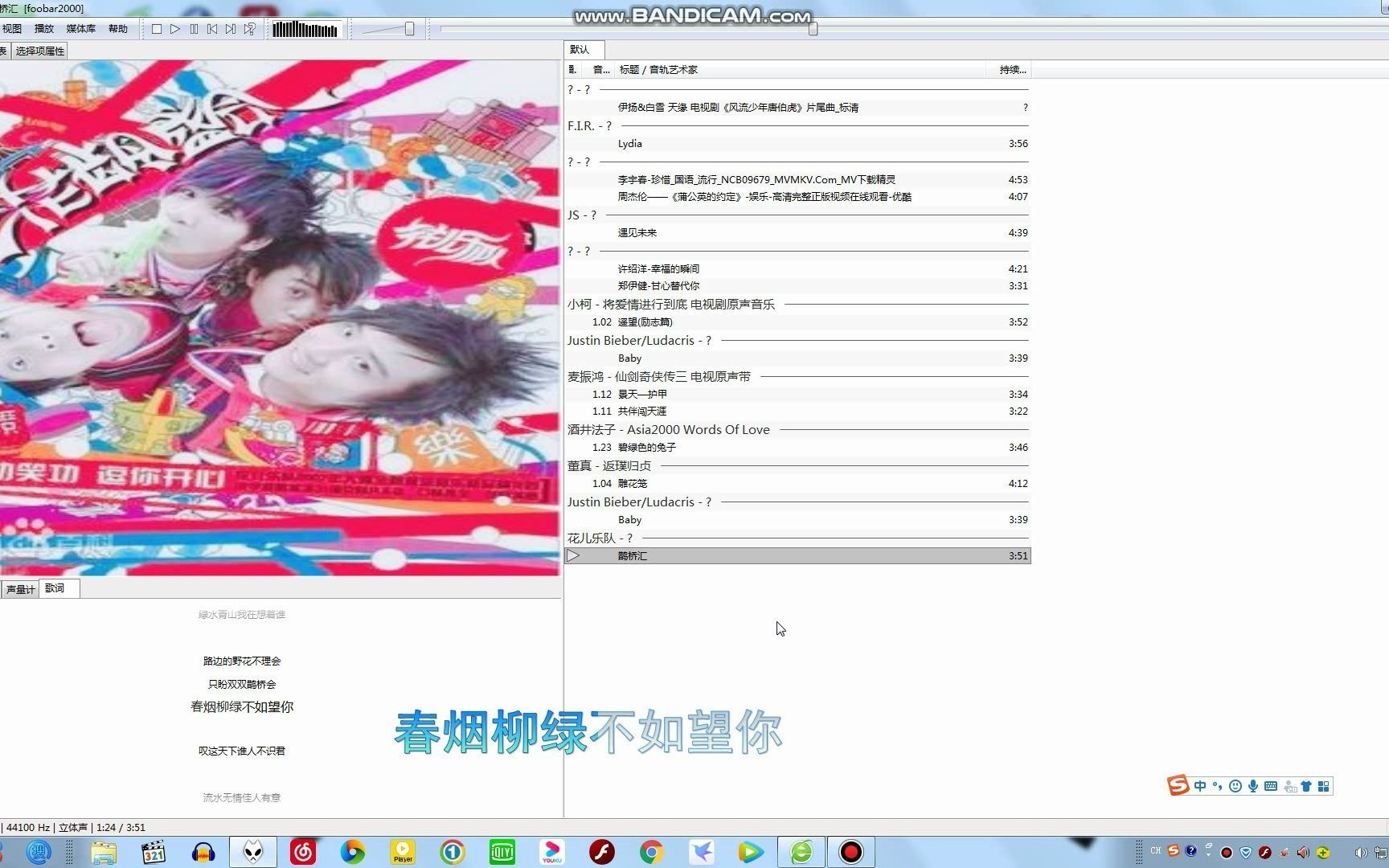
Task: Open Media Player Classic 321 taskbar icon
Action: coord(154,852)
